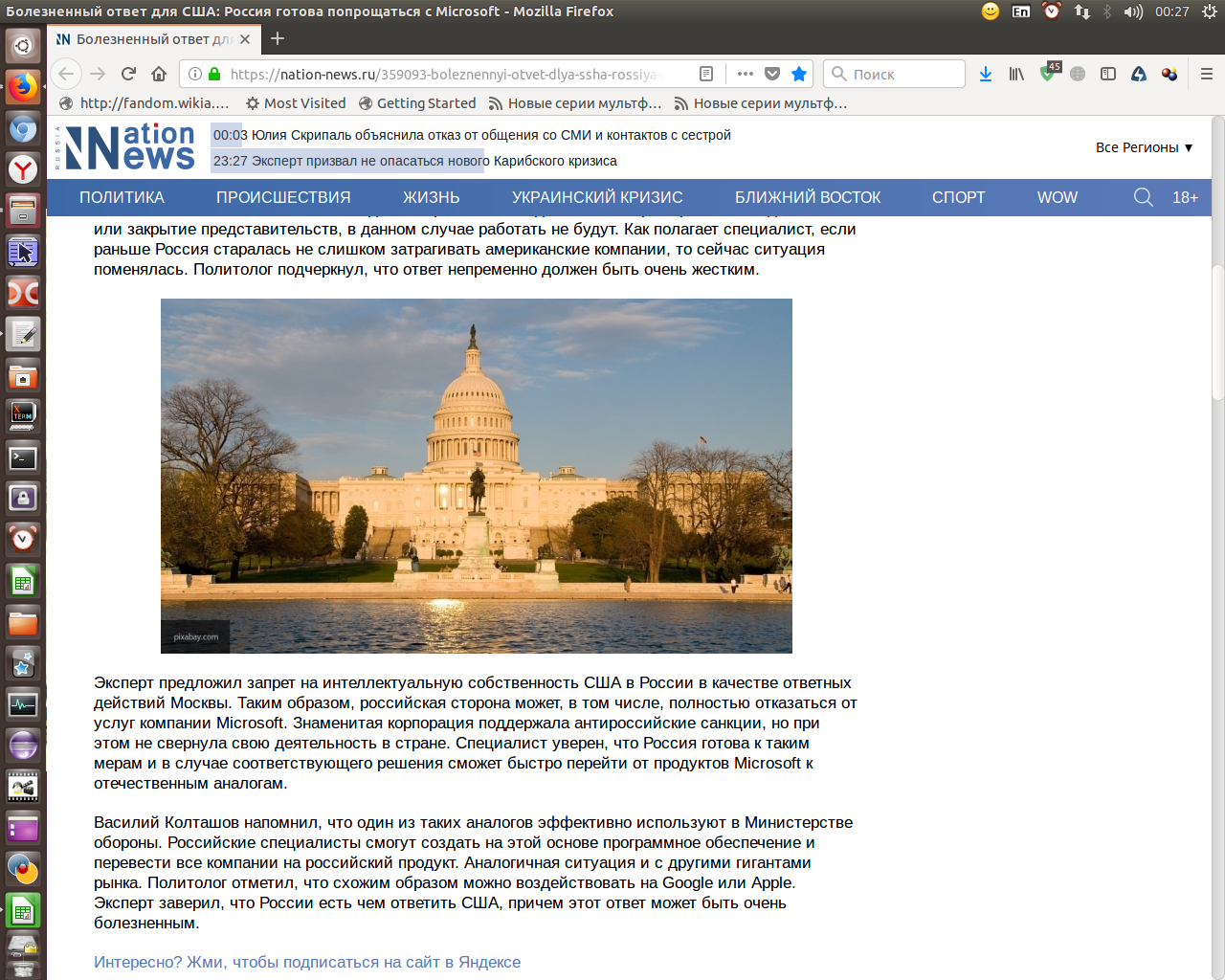Launch Yandex browser from the dock
The width and height of the screenshot is (1225, 980).
point(23,170)
